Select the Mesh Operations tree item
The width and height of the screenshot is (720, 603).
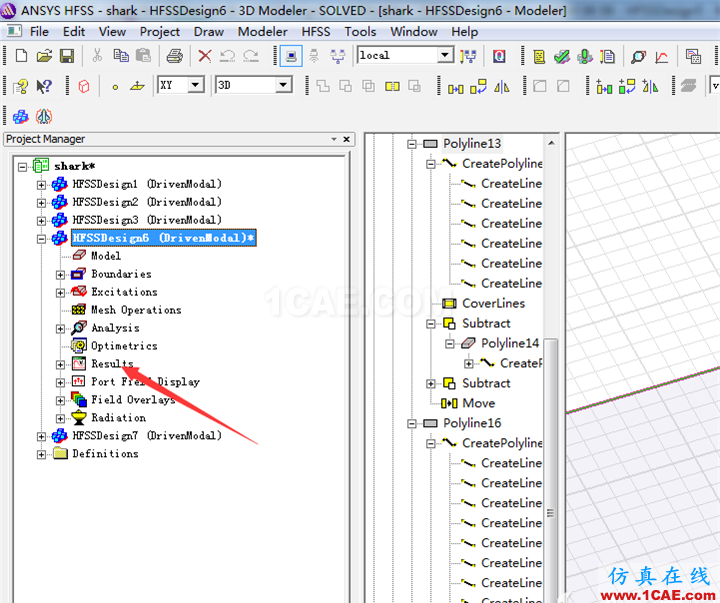[x=136, y=310]
